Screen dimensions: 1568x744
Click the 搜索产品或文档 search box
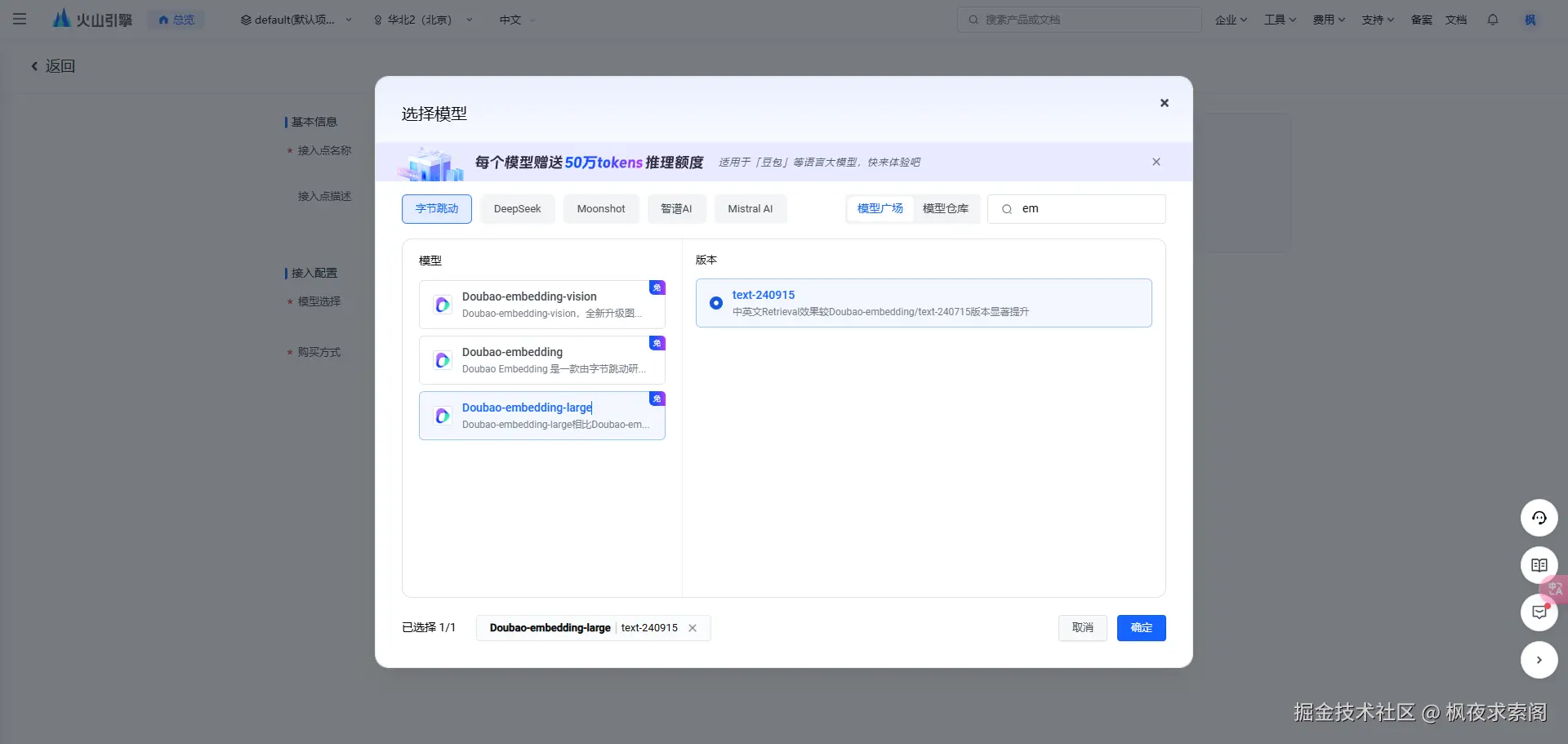(x=1079, y=20)
